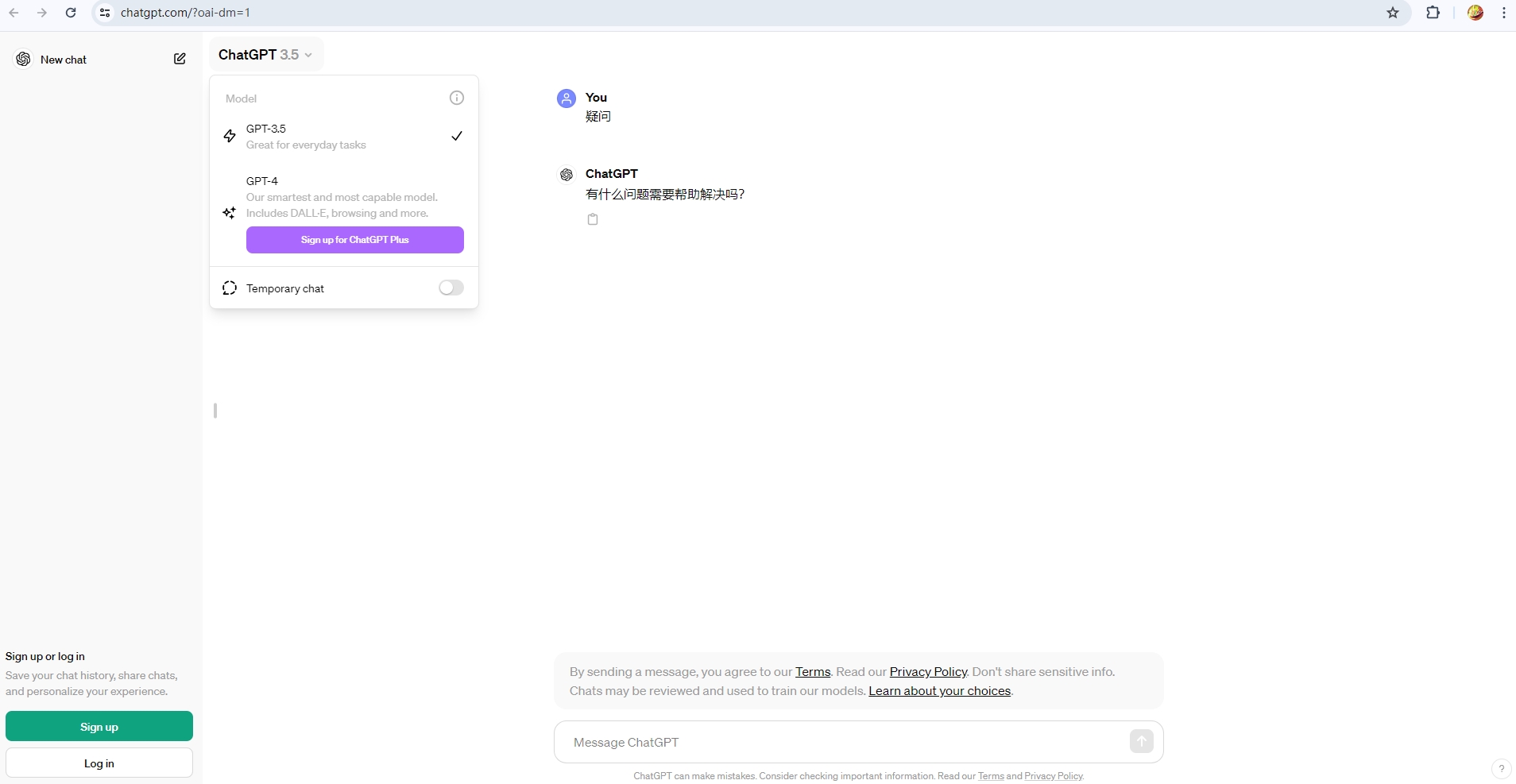
Task: Go forward with browser forward arrow
Action: (x=42, y=13)
